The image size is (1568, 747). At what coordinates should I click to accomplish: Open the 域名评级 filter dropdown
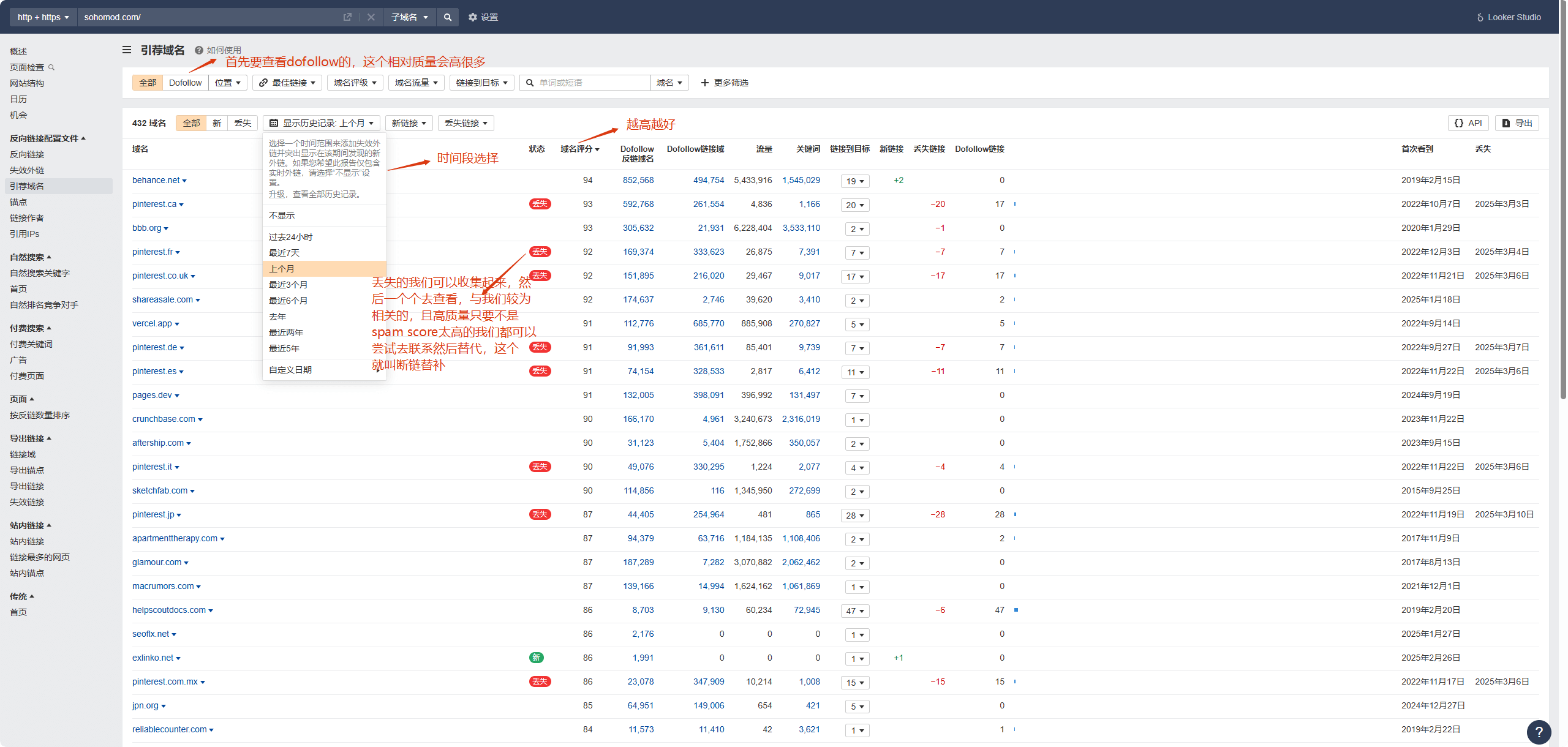[355, 82]
